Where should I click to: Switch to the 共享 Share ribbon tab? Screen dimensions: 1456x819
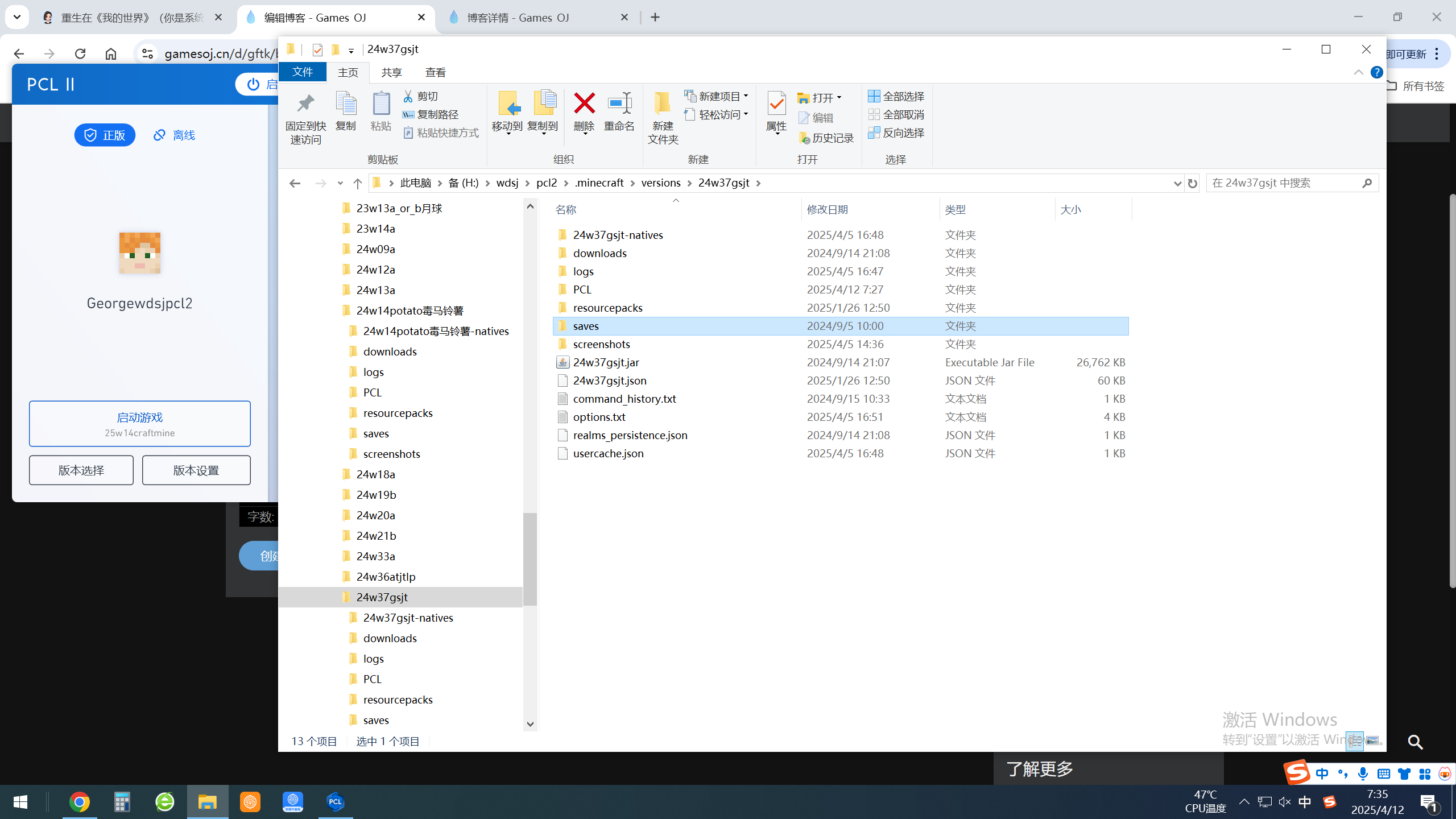(x=391, y=72)
